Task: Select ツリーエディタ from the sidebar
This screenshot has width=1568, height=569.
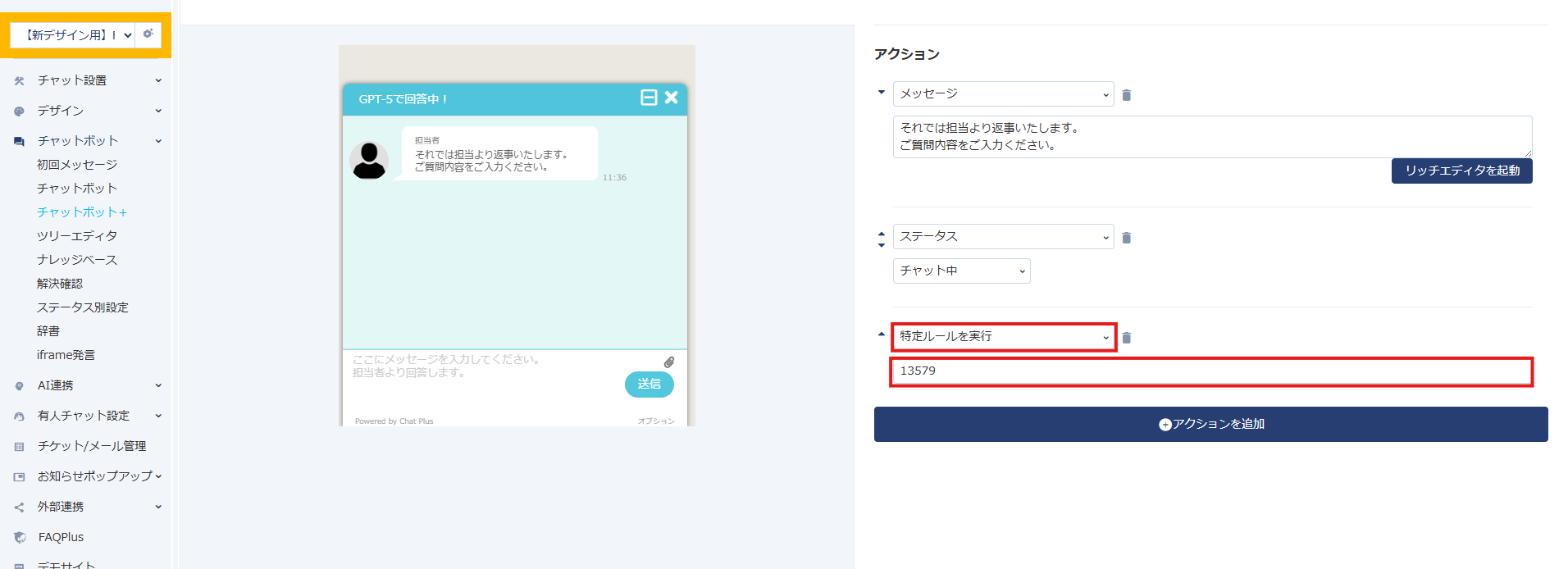Action: [77, 236]
